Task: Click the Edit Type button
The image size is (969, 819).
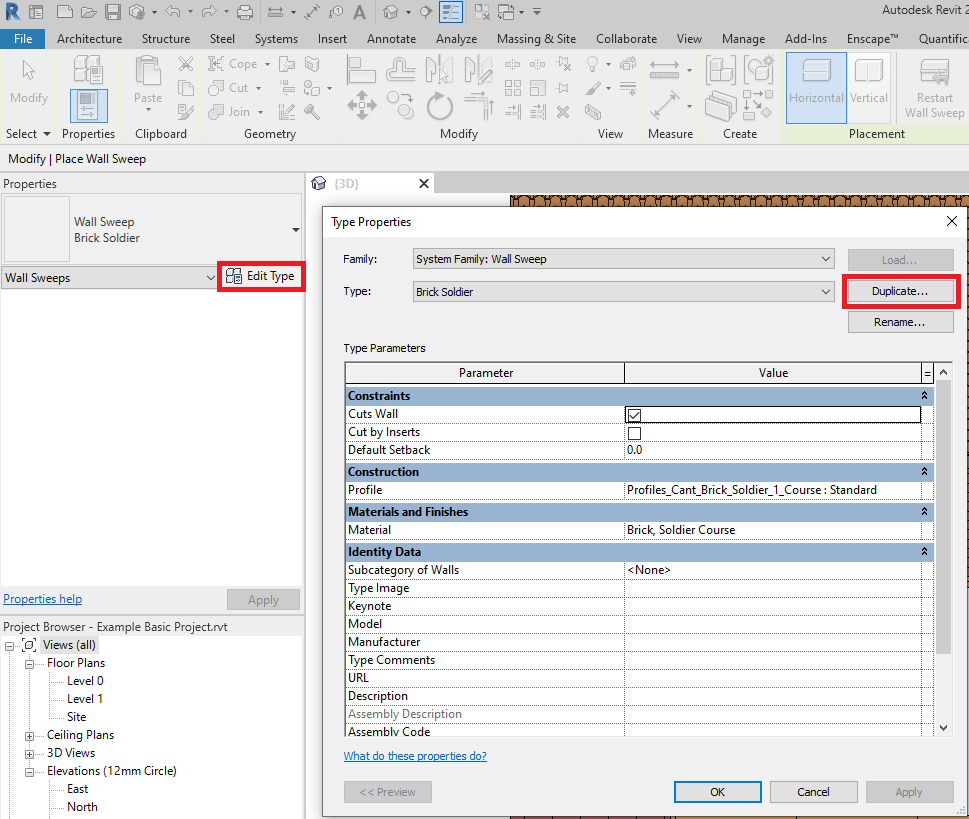Action: [x=261, y=276]
